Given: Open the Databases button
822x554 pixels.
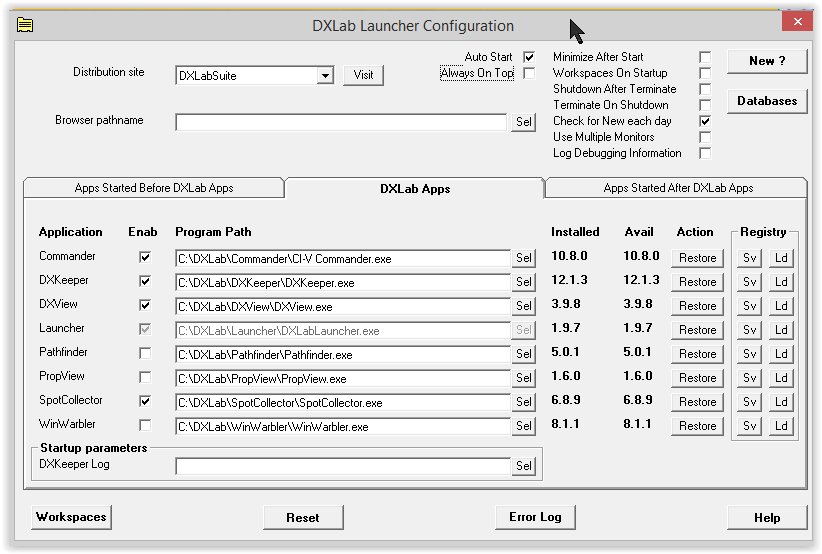Looking at the screenshot, I should click(x=767, y=101).
